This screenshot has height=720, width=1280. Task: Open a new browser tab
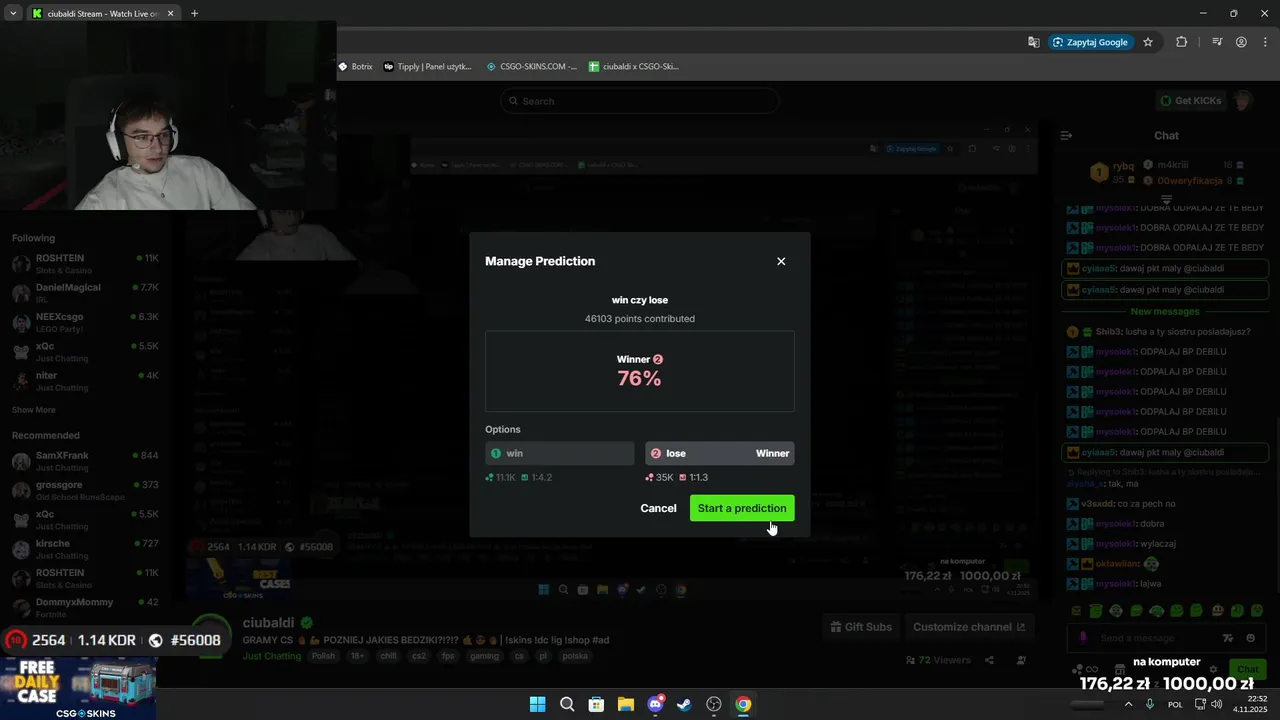coord(194,13)
